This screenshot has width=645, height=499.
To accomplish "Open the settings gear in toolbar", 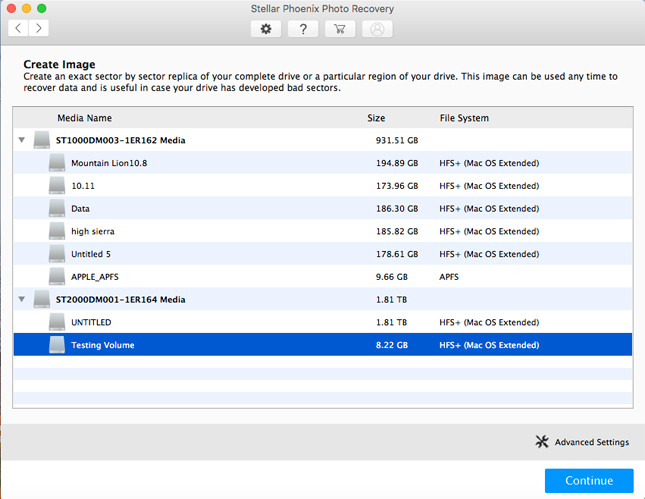I will pyautogui.click(x=266, y=29).
